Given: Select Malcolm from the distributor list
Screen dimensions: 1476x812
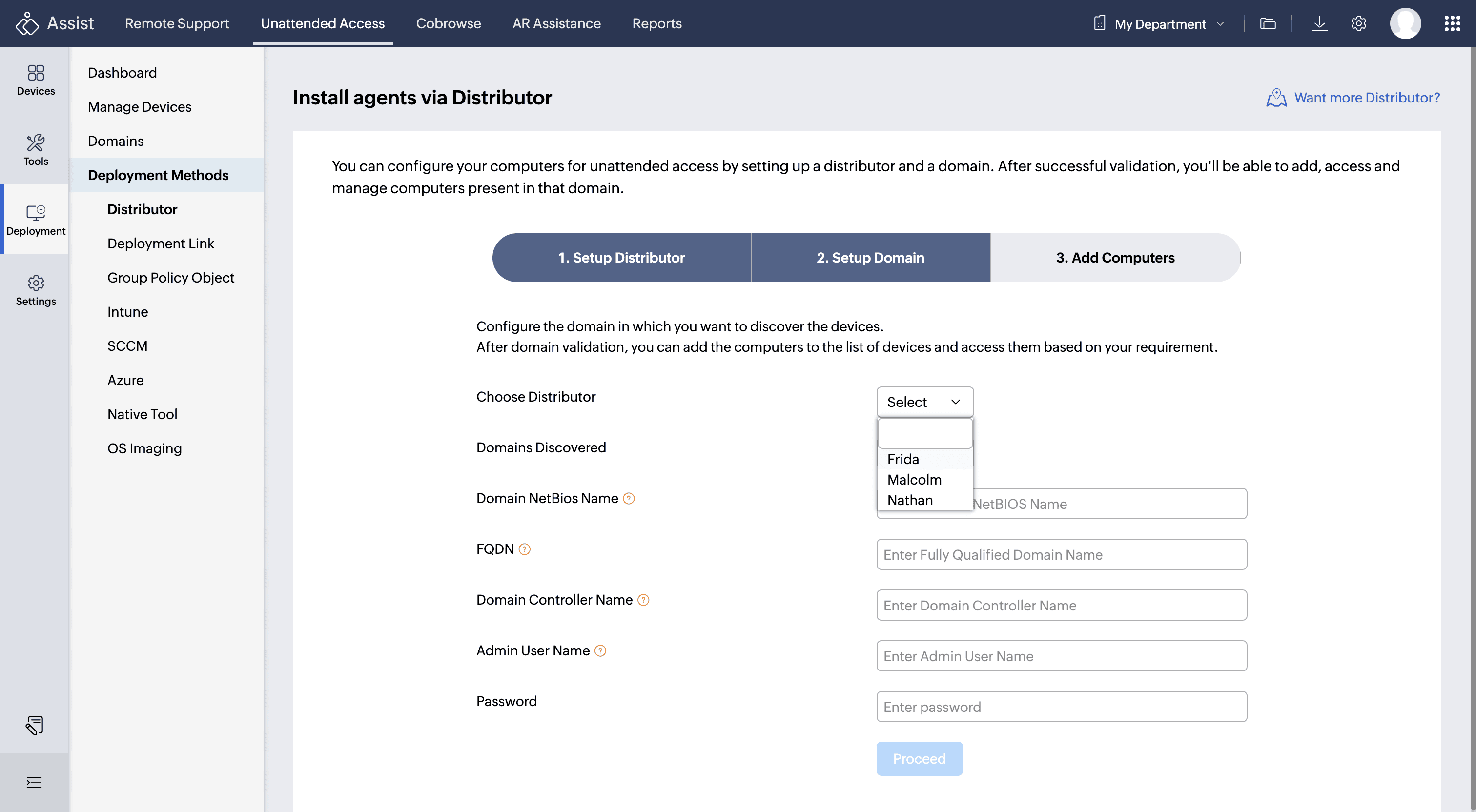Looking at the screenshot, I should [914, 480].
